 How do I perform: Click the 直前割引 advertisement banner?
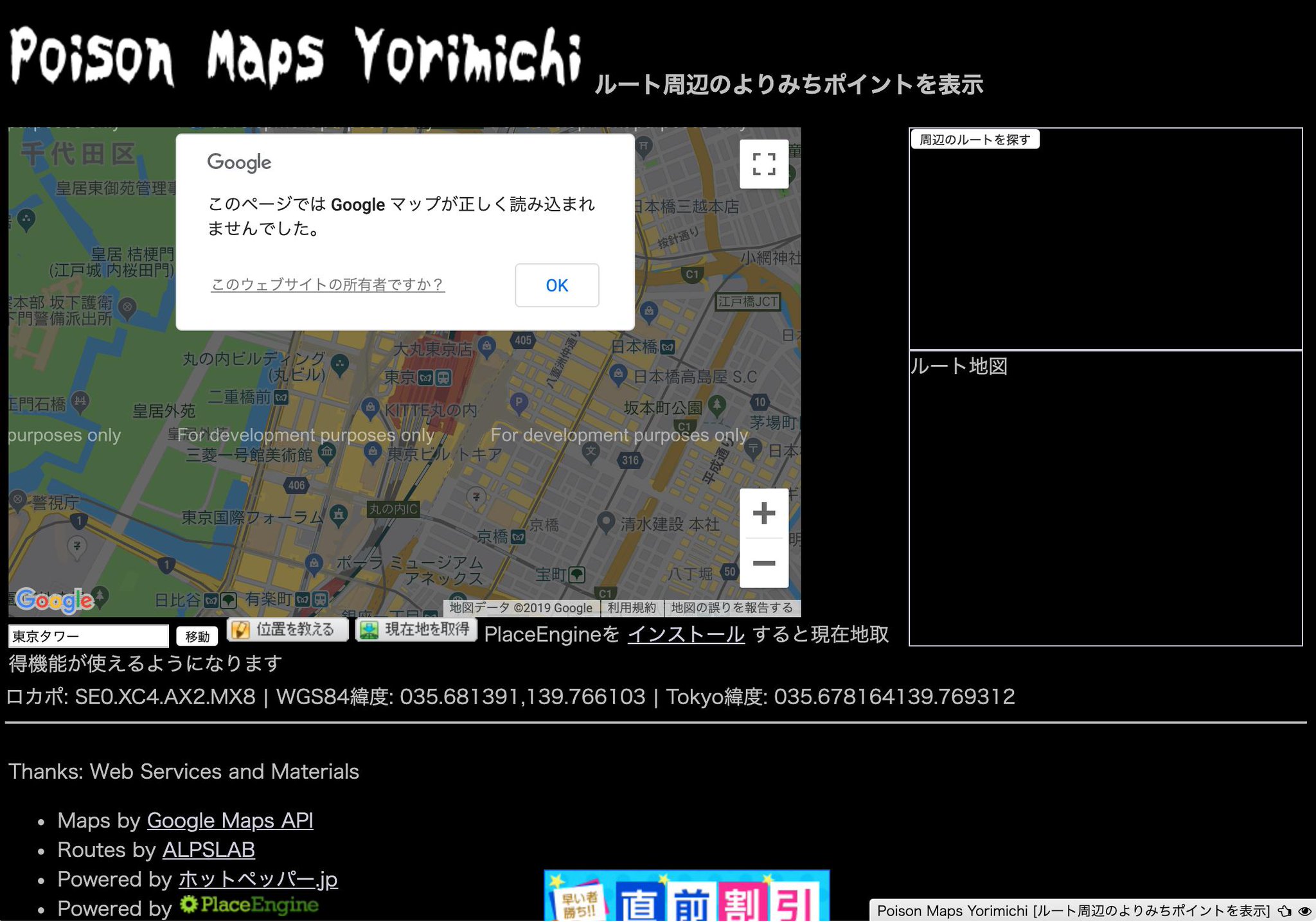pyautogui.click(x=686, y=896)
